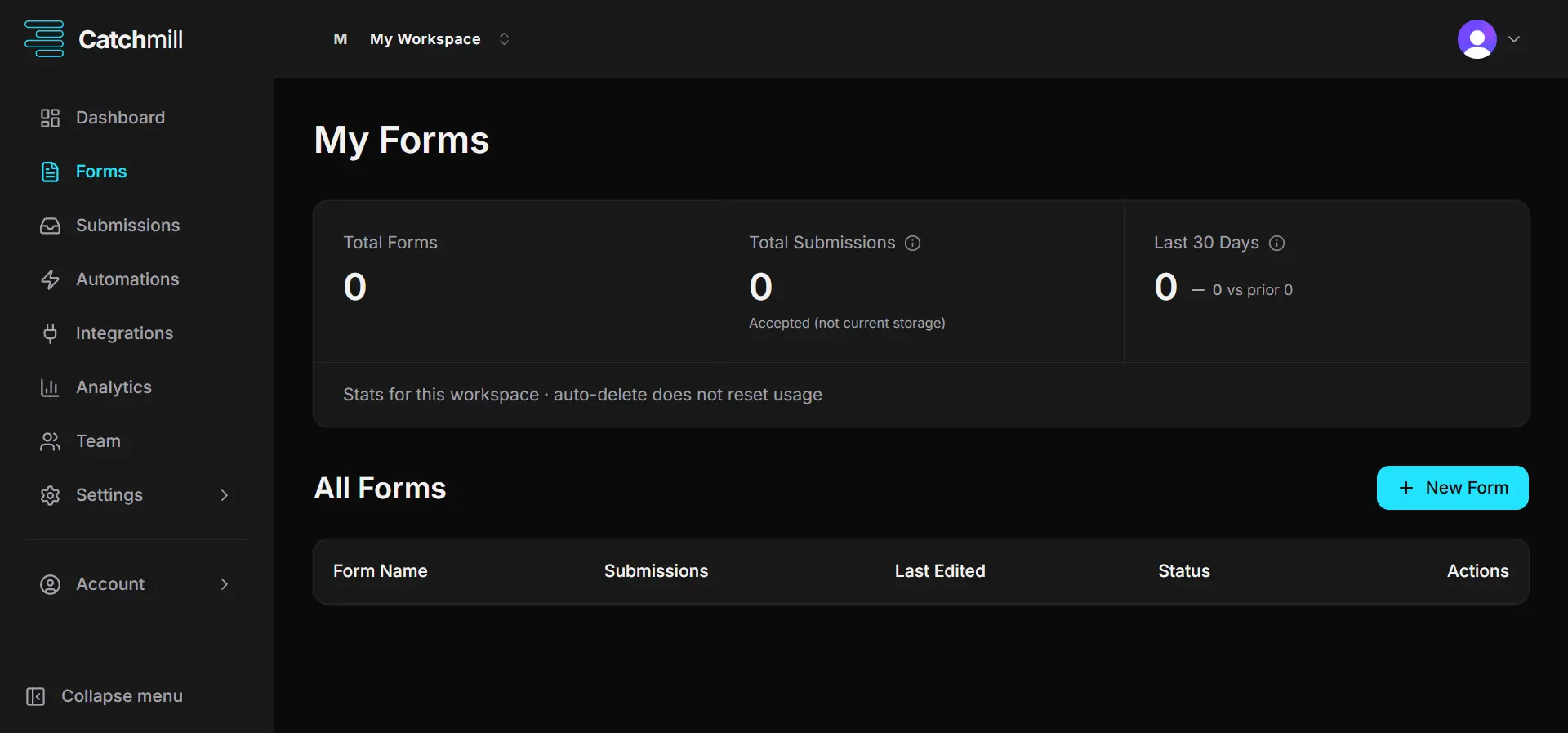Click the collapse menu panel icon

pos(35,696)
